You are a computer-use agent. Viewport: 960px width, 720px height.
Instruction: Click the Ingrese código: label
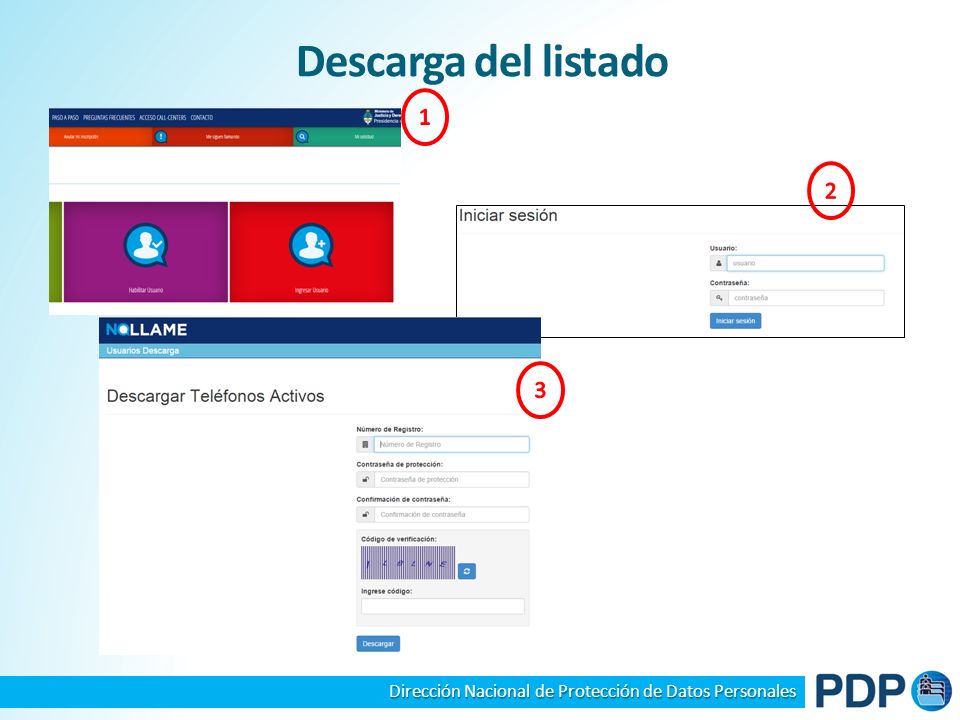(x=386, y=591)
